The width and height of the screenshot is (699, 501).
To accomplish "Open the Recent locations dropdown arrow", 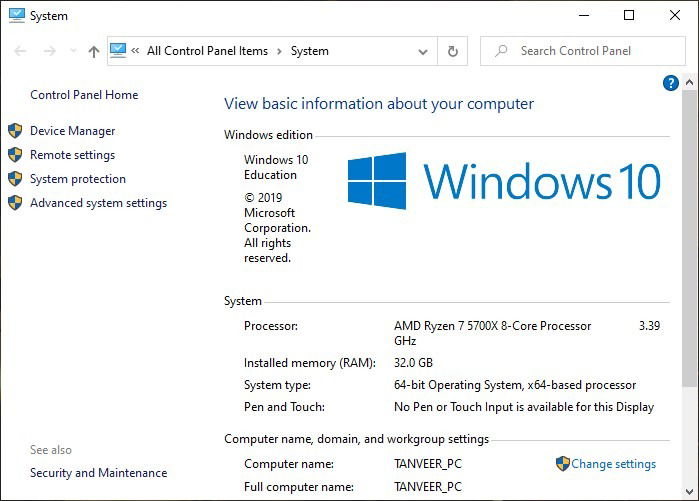I will click(x=73, y=51).
